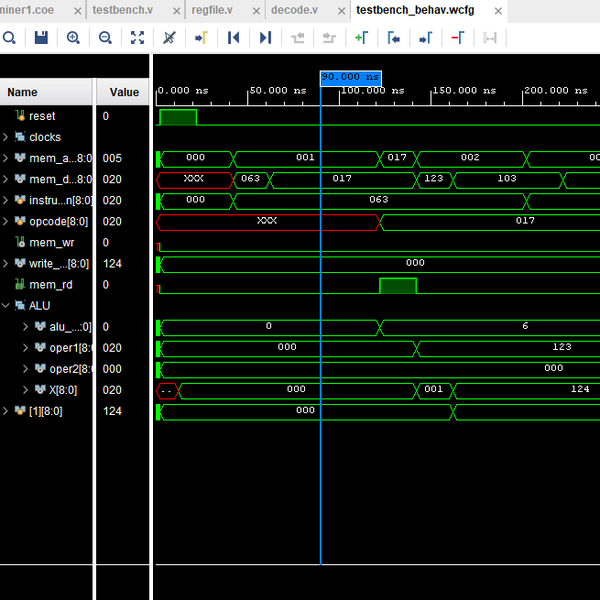The image size is (600, 600).
Task: Jump to the previous marker
Action: pyautogui.click(x=394, y=38)
